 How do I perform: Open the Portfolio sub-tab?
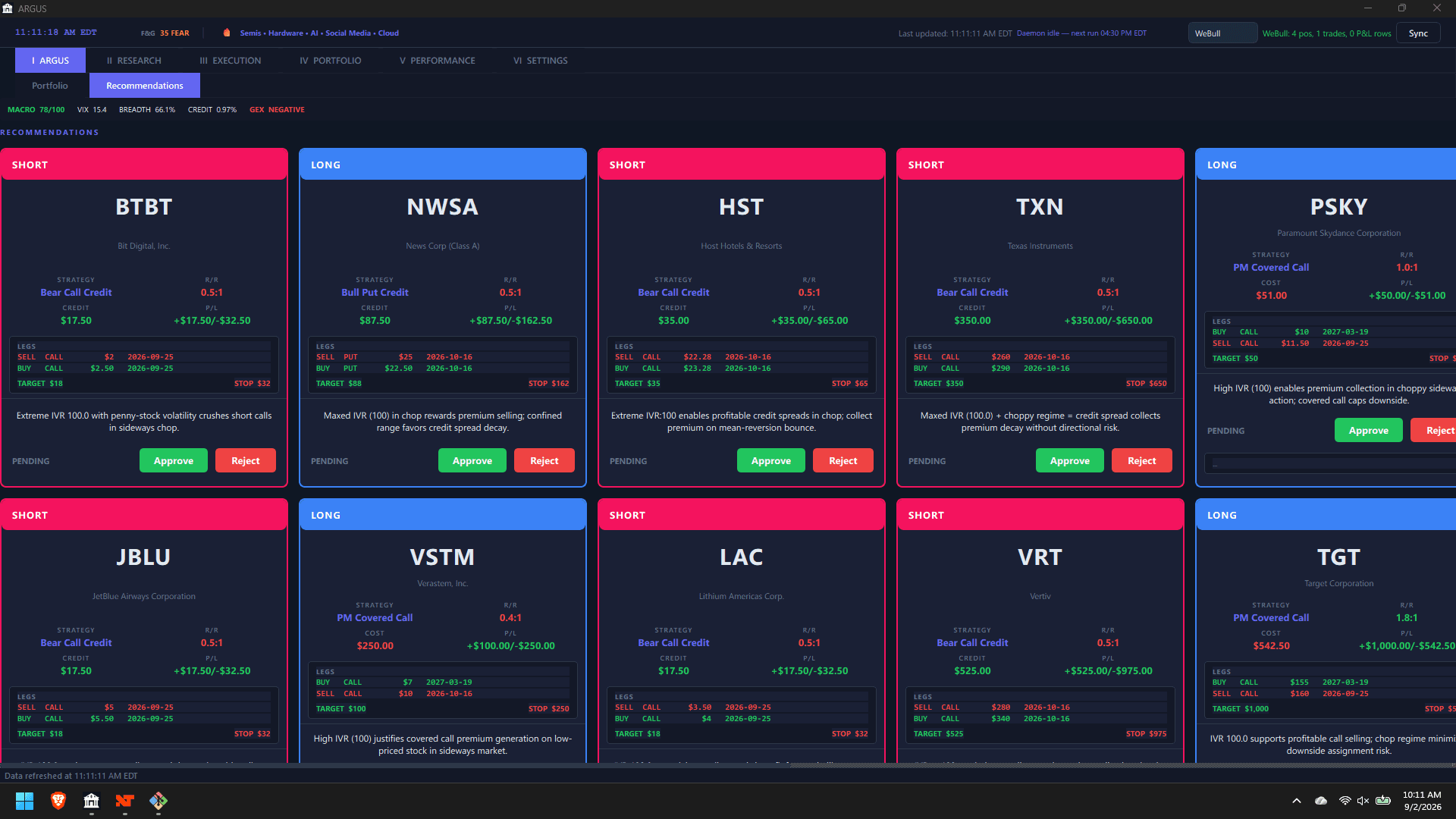click(50, 86)
